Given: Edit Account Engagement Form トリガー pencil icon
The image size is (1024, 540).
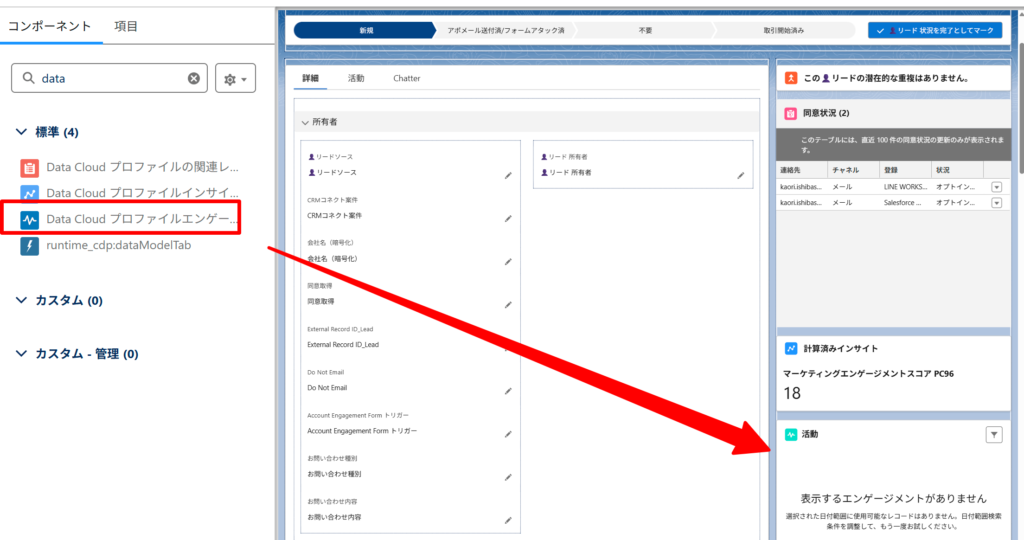Looking at the screenshot, I should tap(508, 434).
